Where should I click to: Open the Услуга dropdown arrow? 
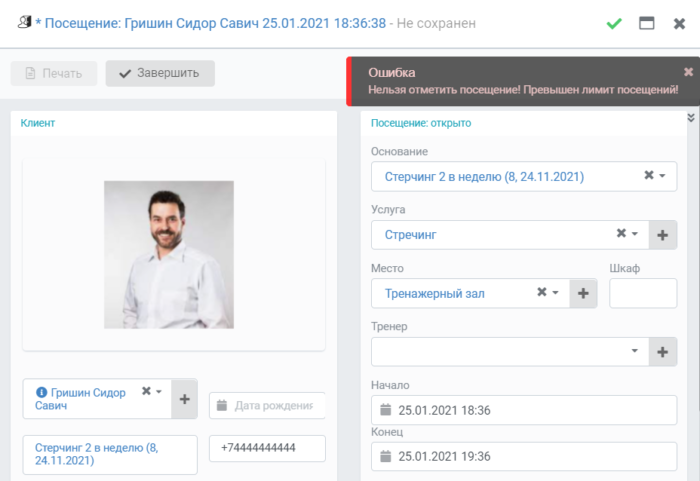635,234
